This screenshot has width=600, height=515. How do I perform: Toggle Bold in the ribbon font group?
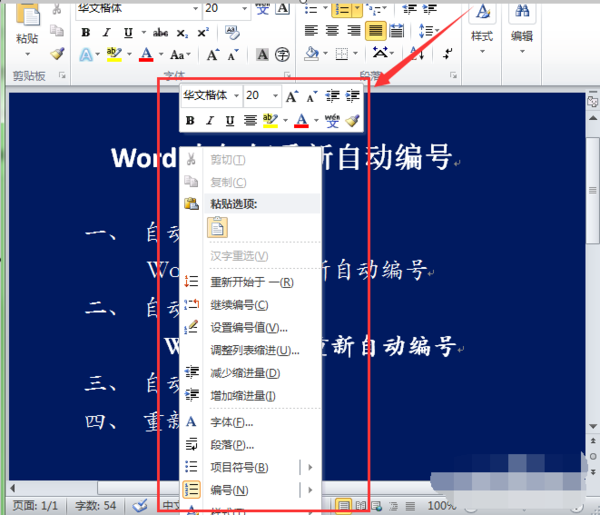click(86, 33)
